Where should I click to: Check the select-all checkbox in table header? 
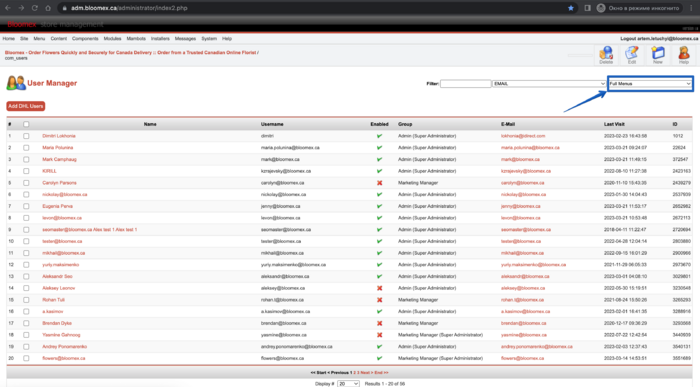click(x=26, y=125)
